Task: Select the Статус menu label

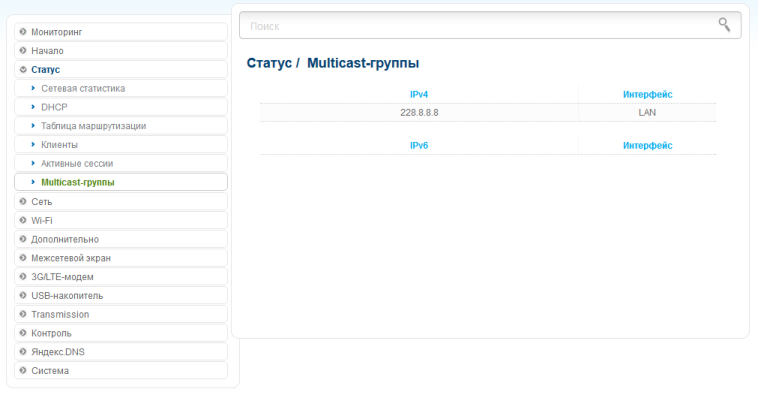Action: pos(45,70)
